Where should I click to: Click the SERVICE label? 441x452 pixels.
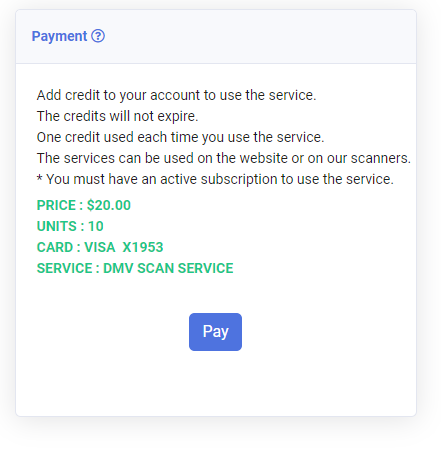tap(64, 268)
